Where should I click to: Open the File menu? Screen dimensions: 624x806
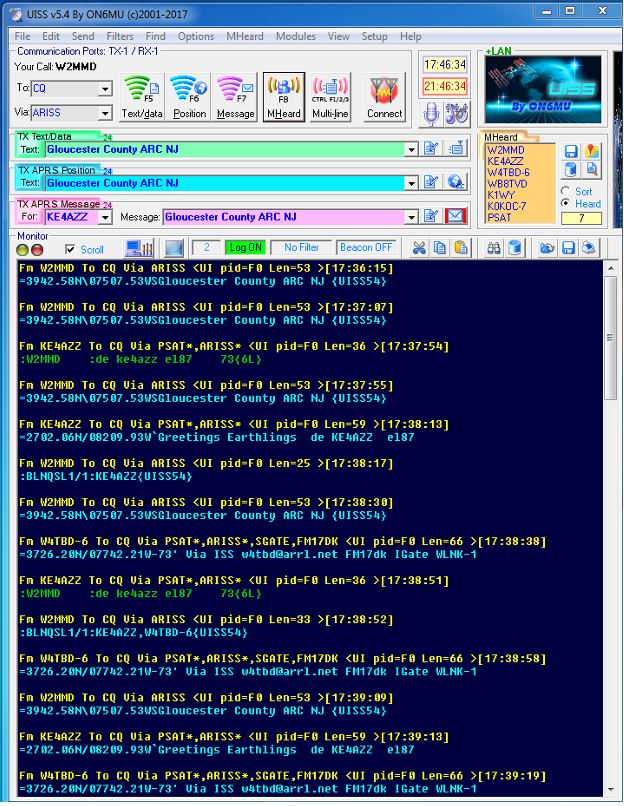(22, 36)
